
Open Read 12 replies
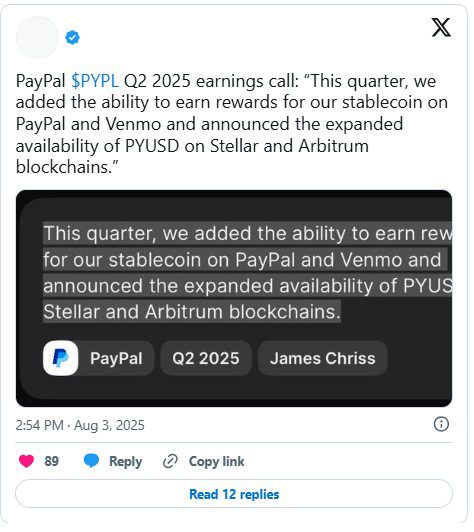pos(234,494)
